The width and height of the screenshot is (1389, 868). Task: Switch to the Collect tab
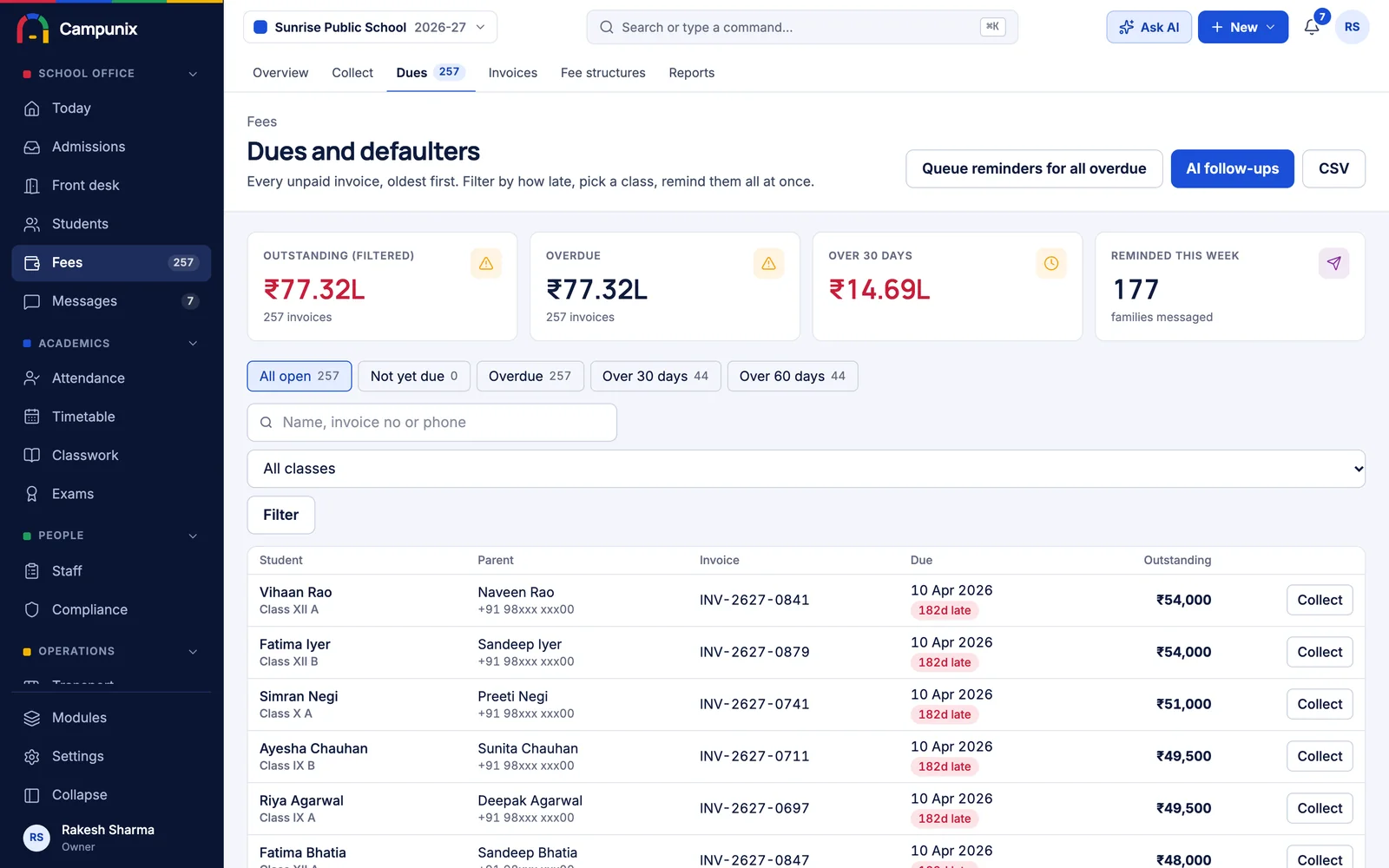click(x=352, y=73)
